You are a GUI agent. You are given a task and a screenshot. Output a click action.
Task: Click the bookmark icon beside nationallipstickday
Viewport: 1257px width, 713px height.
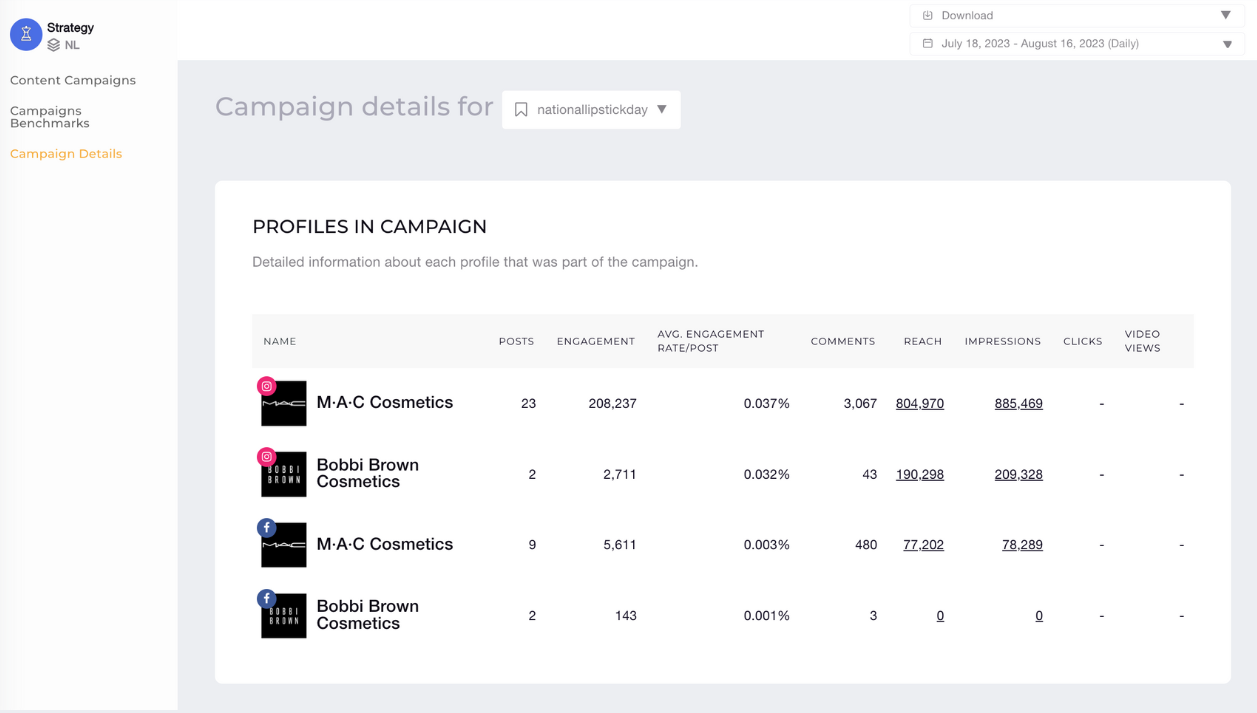click(521, 110)
